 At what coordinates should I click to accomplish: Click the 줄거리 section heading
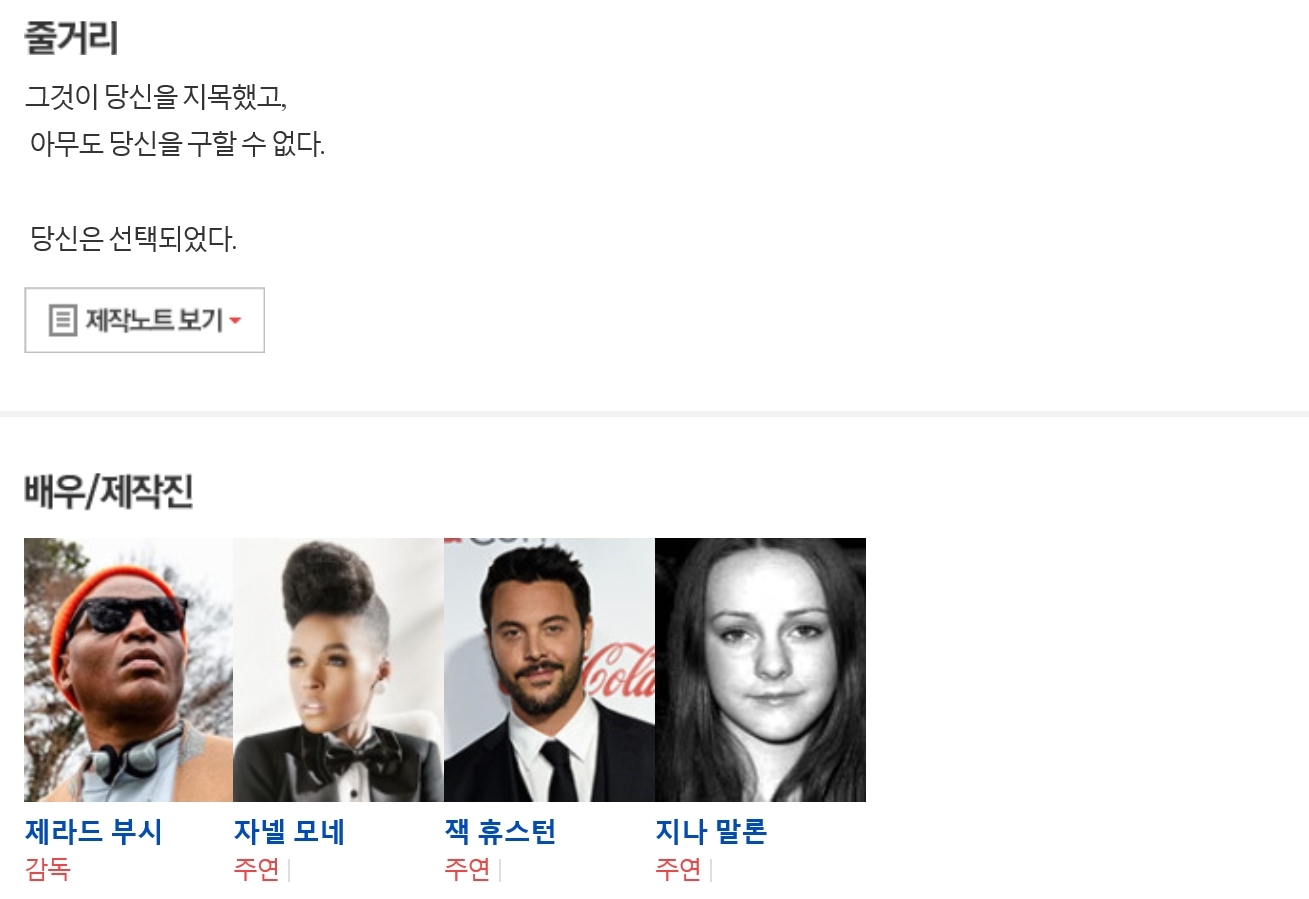pos(71,38)
